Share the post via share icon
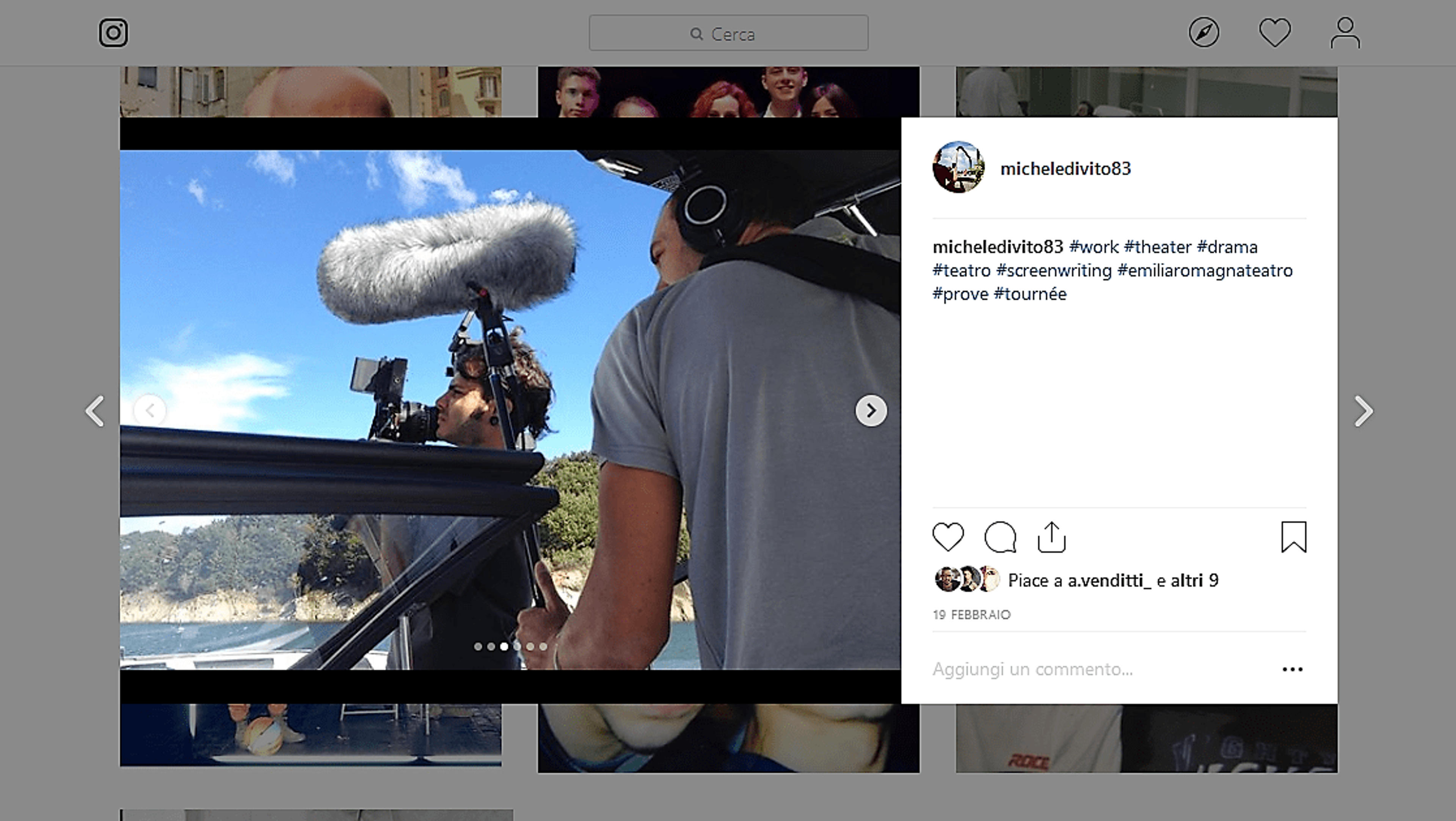 pyautogui.click(x=1051, y=537)
